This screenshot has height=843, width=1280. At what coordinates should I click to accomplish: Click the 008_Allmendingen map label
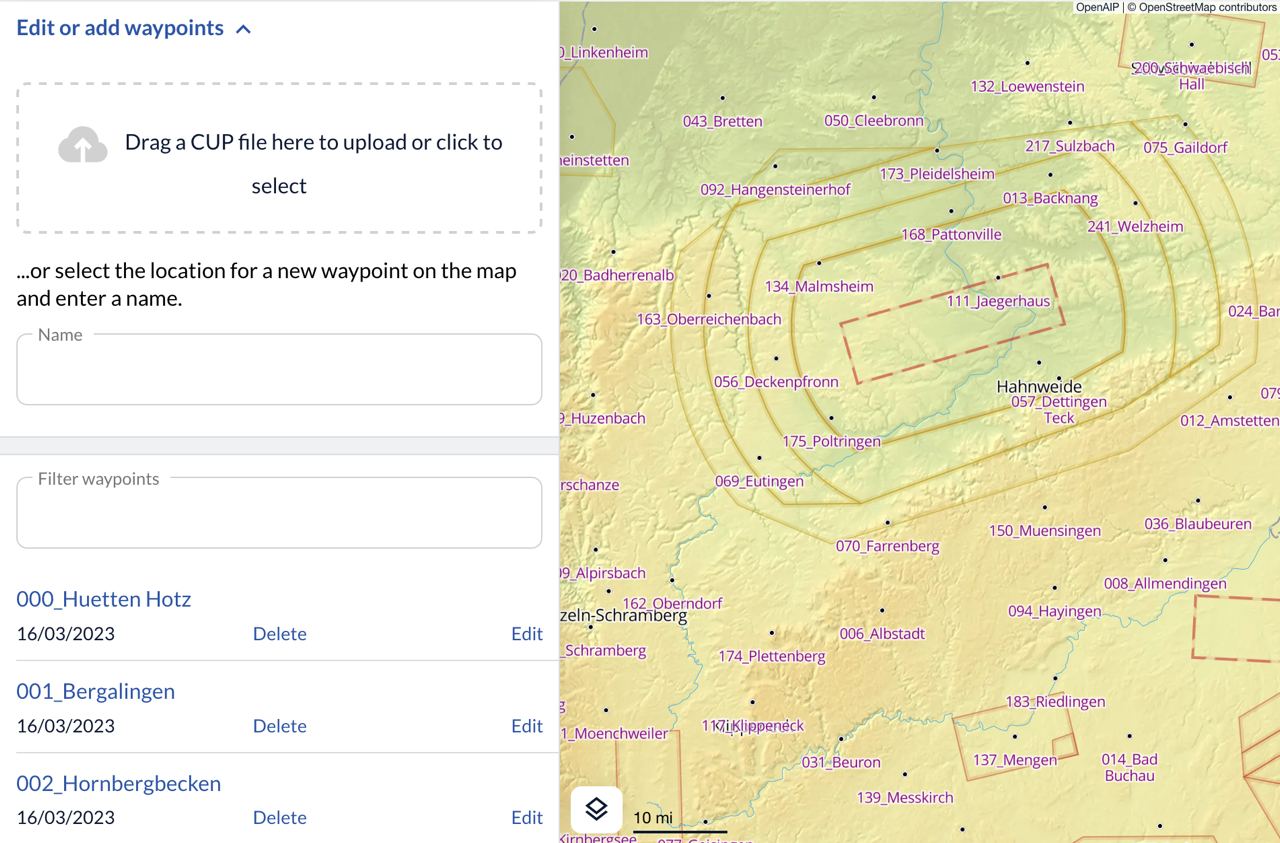1165,584
